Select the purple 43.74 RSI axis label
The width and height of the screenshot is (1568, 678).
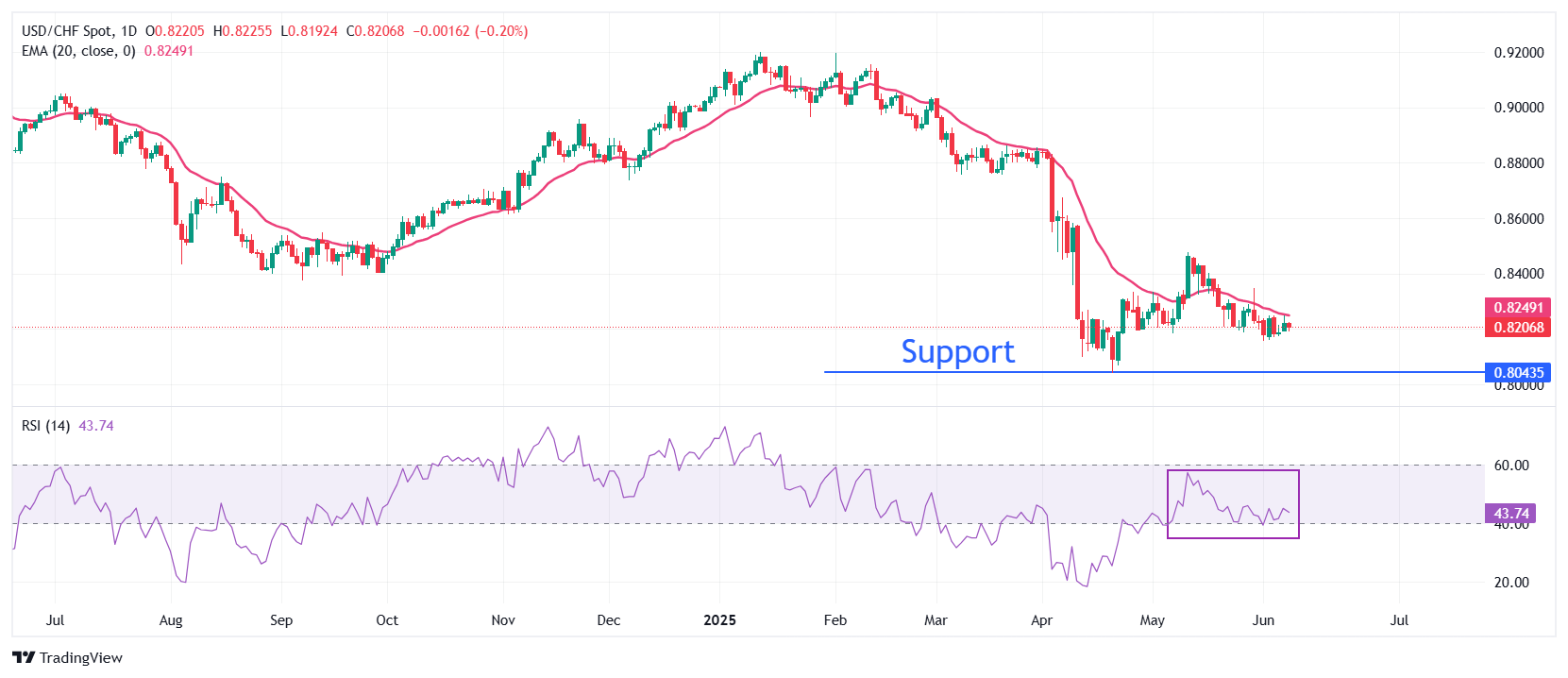pyautogui.click(x=1510, y=514)
